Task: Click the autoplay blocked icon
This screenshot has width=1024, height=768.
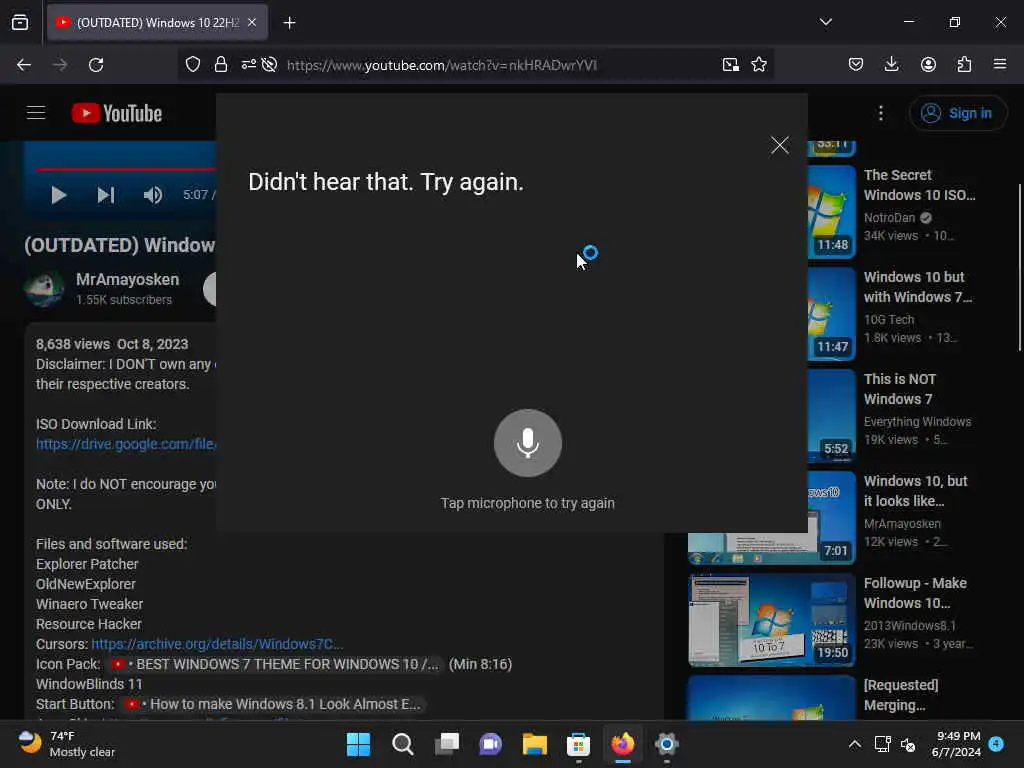Action: click(x=269, y=65)
